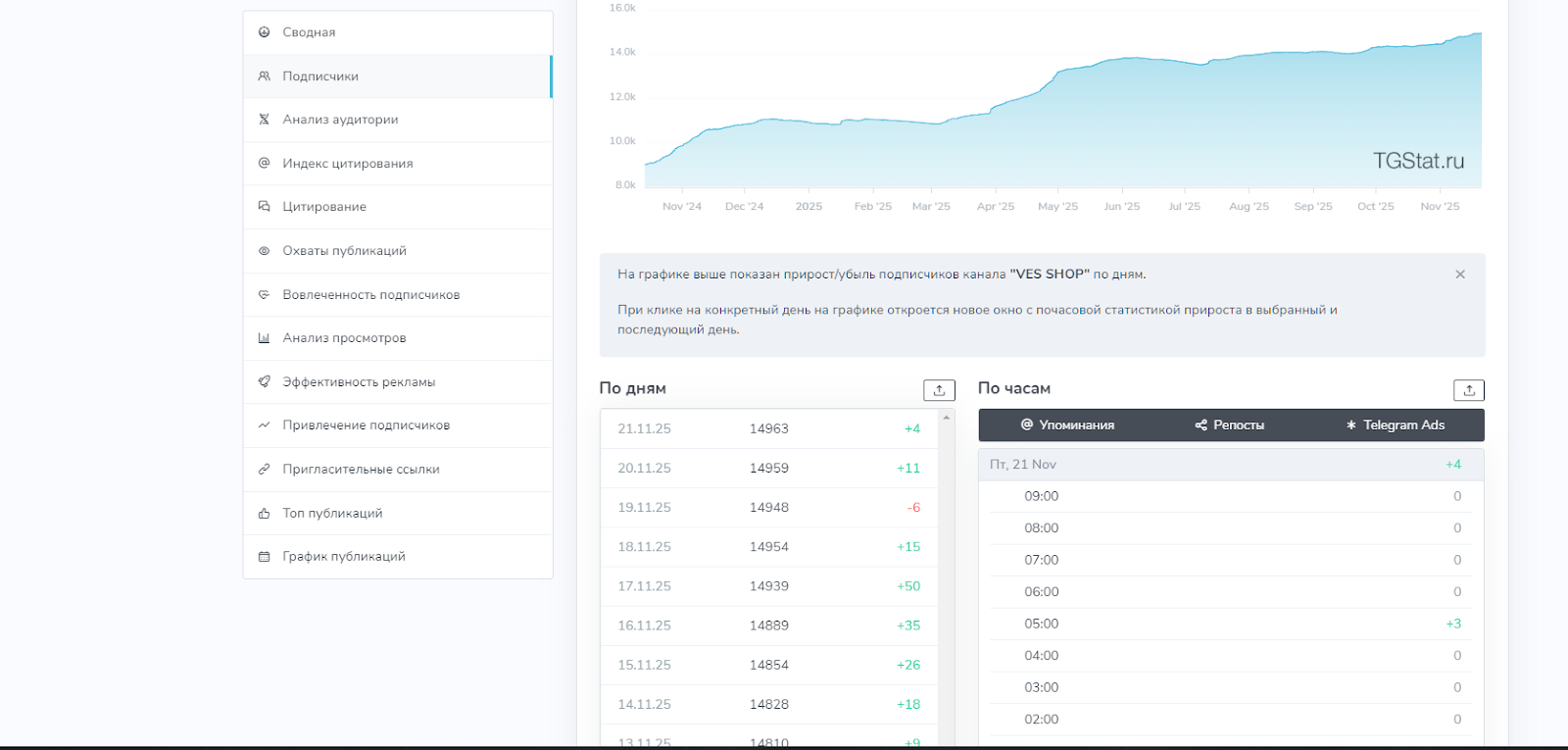The image size is (1568, 750).
Task: Collapse the Пт, 21 Nov hourly header
Action: tap(1230, 465)
